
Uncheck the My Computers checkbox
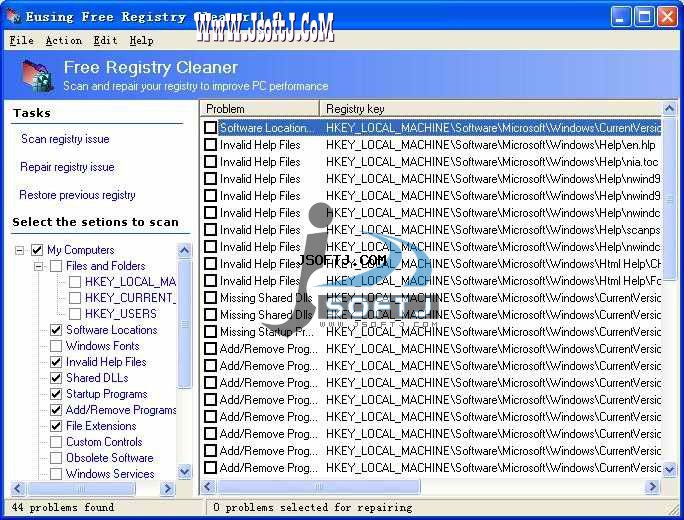[x=37, y=250]
